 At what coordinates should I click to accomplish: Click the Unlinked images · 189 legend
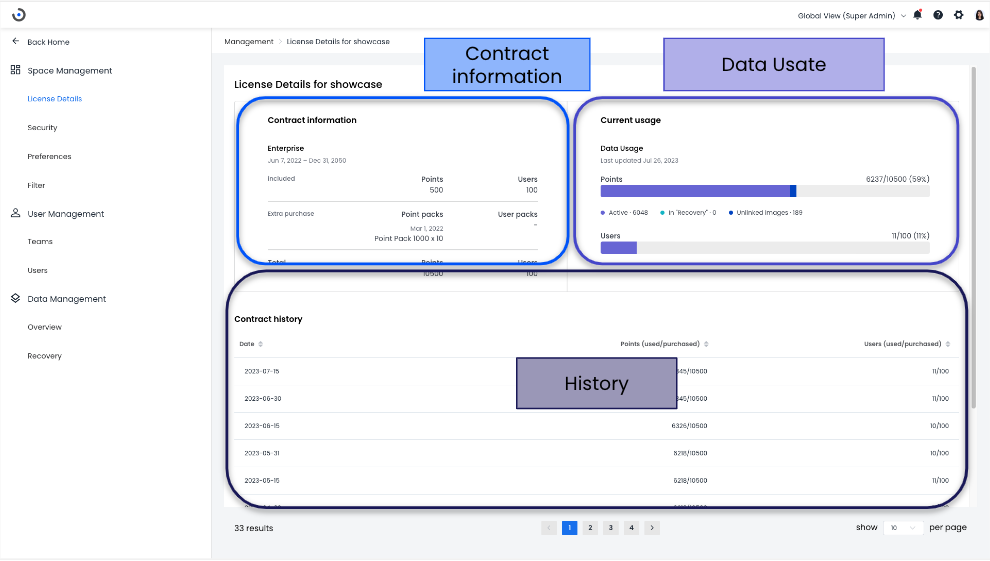point(765,213)
